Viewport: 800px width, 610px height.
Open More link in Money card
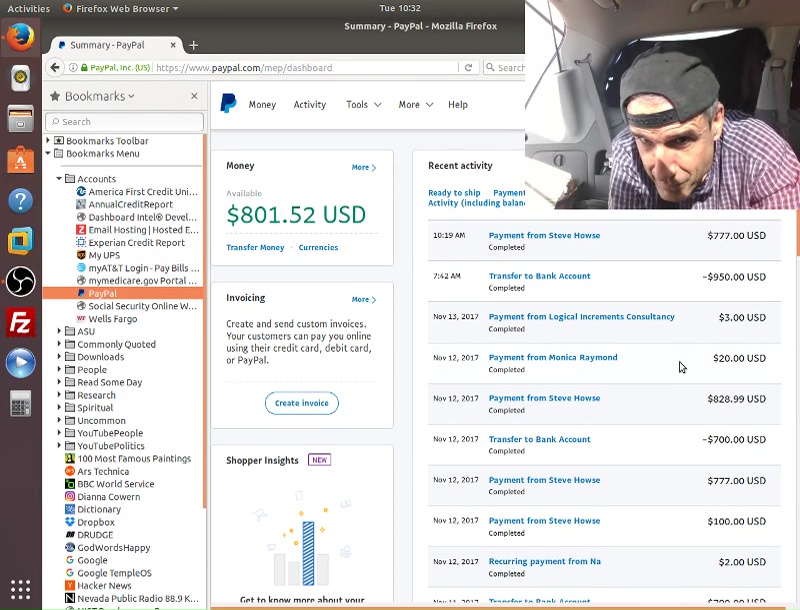tap(364, 167)
